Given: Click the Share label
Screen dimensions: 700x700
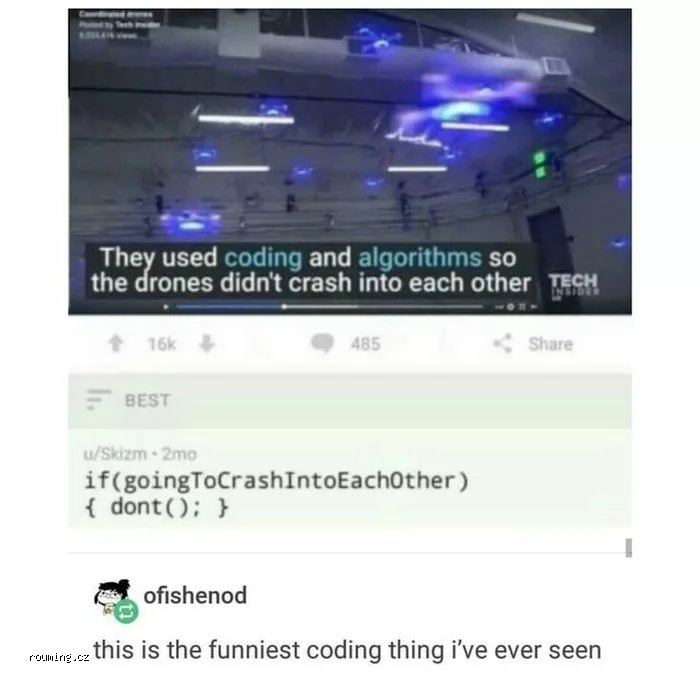Looking at the screenshot, I should [x=550, y=344].
